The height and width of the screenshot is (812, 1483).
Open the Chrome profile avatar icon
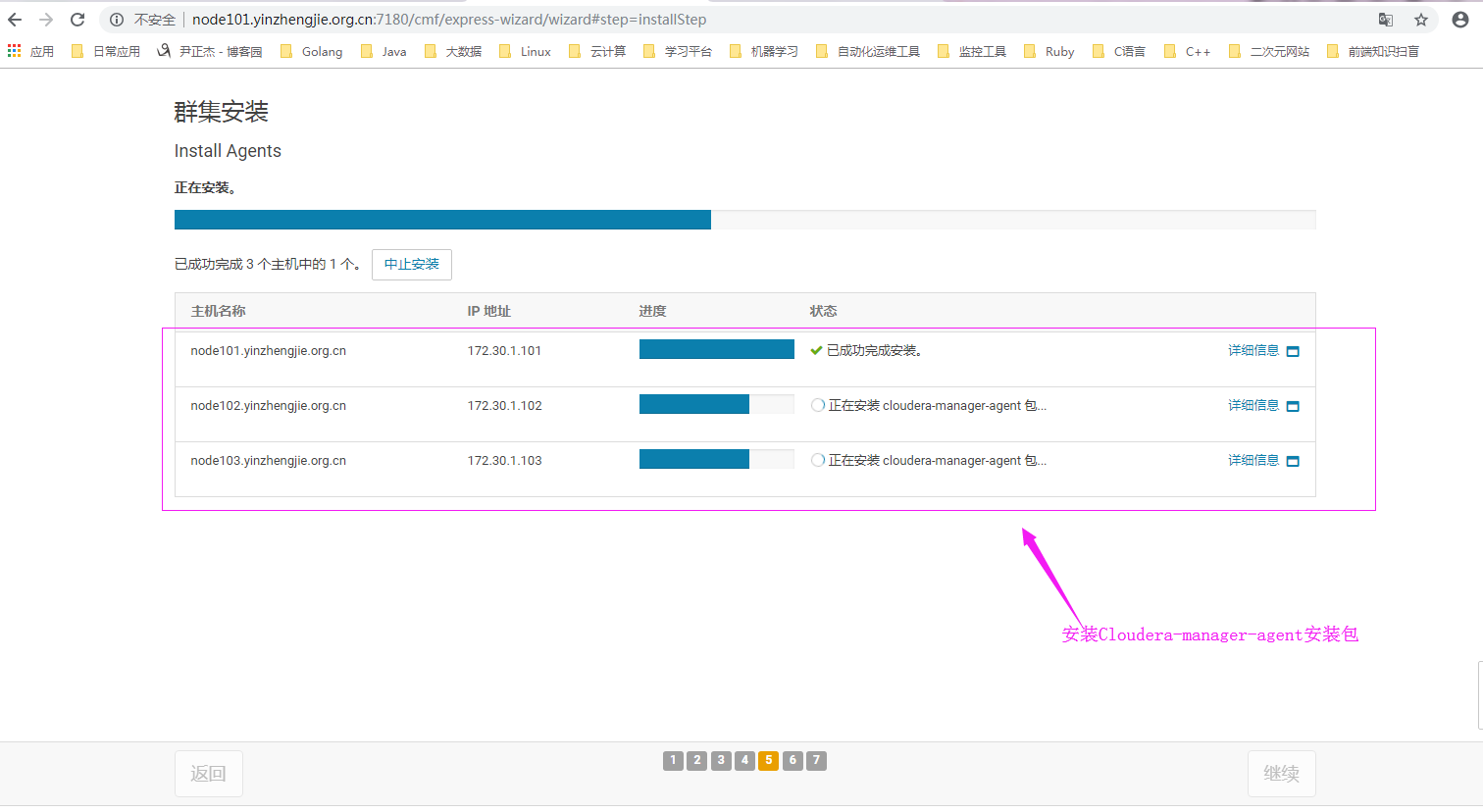(1460, 20)
